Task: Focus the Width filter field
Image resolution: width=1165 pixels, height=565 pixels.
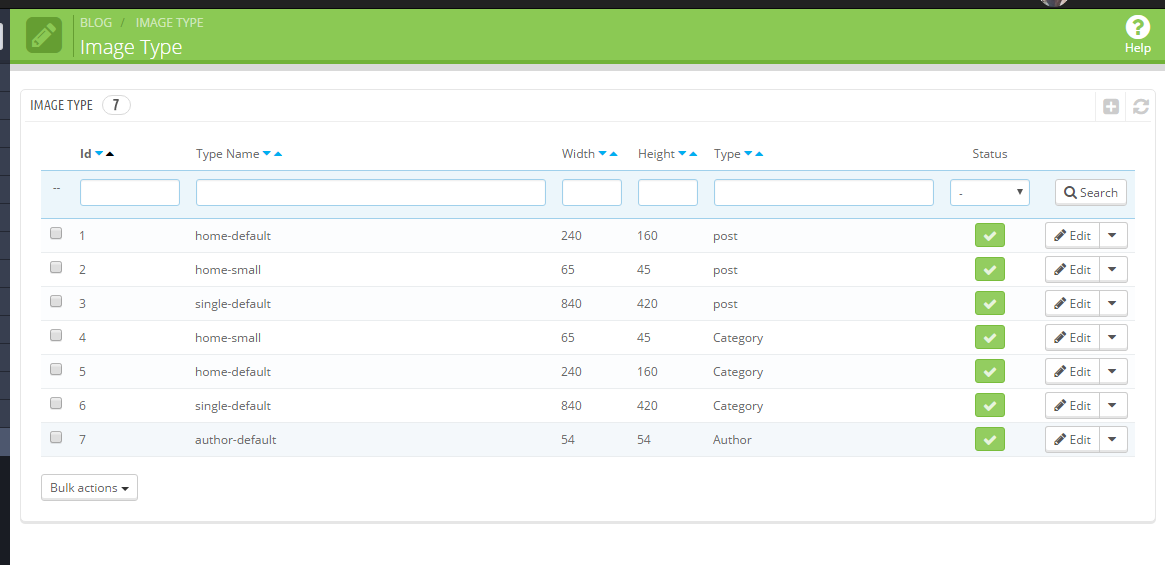Action: click(x=591, y=193)
